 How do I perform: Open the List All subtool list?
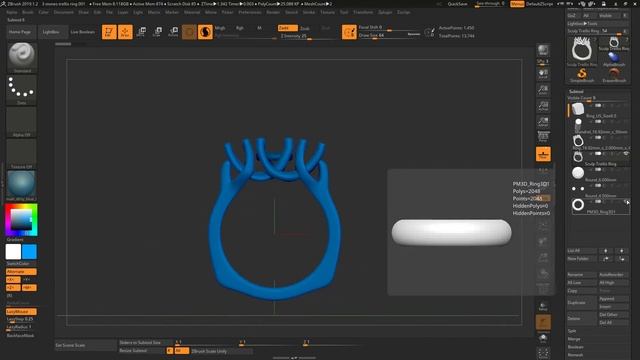click(x=582, y=251)
